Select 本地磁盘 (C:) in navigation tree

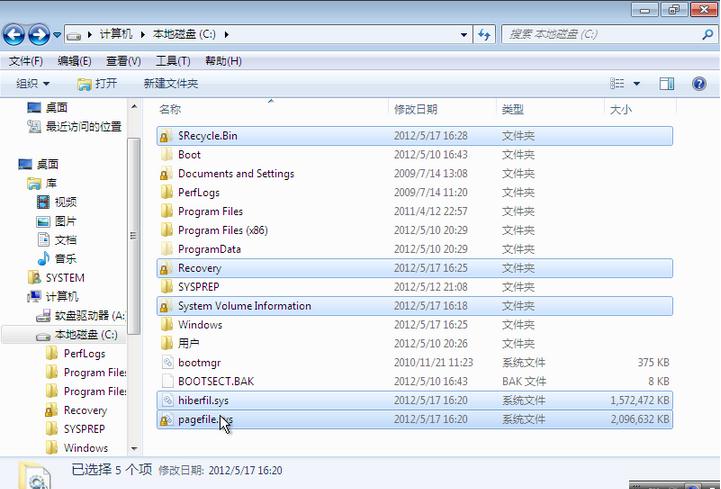pyautogui.click(x=77, y=334)
